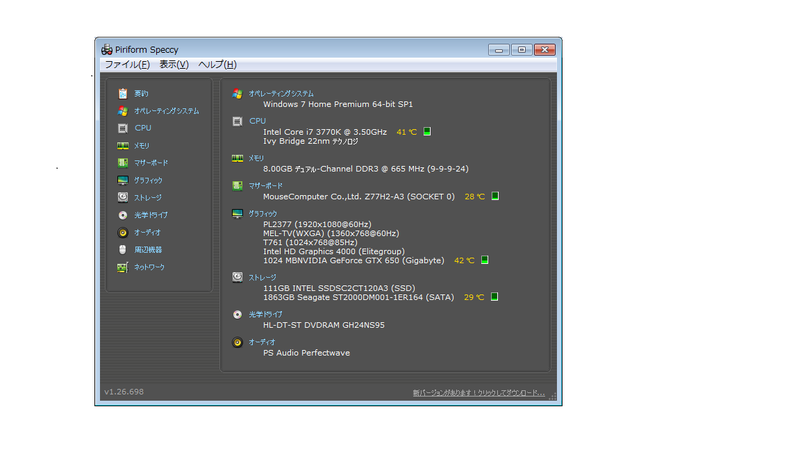The height and width of the screenshot is (450, 800).
Task: Click the RAM icon in summary pane
Action: [x=237, y=158]
